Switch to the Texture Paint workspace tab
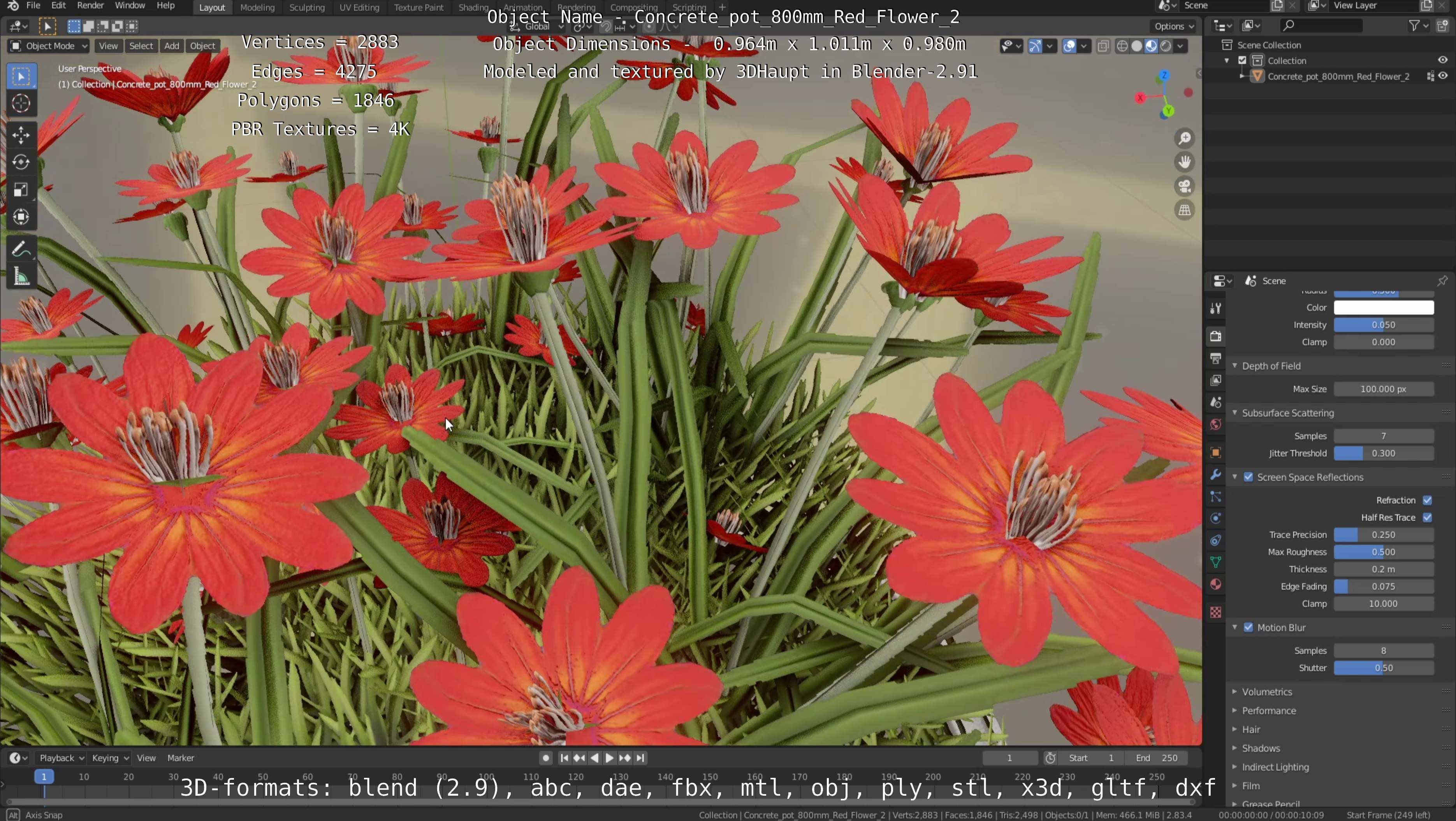1456x821 pixels. point(418,7)
